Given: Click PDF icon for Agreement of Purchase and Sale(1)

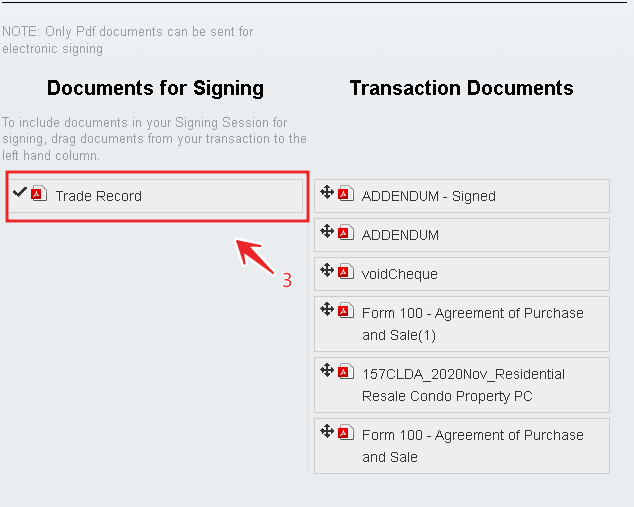Looking at the screenshot, I should pos(346,311).
